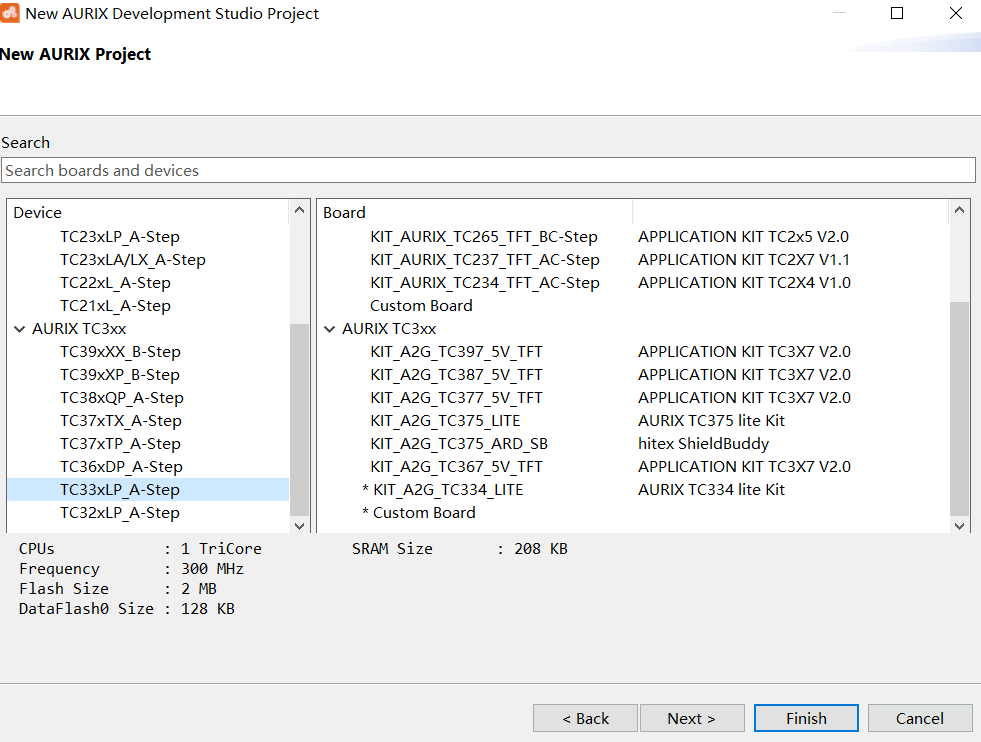Choose board KIT_AURIX_TC237_TFT_AC-Step
The width and height of the screenshot is (981, 742).
click(x=485, y=260)
